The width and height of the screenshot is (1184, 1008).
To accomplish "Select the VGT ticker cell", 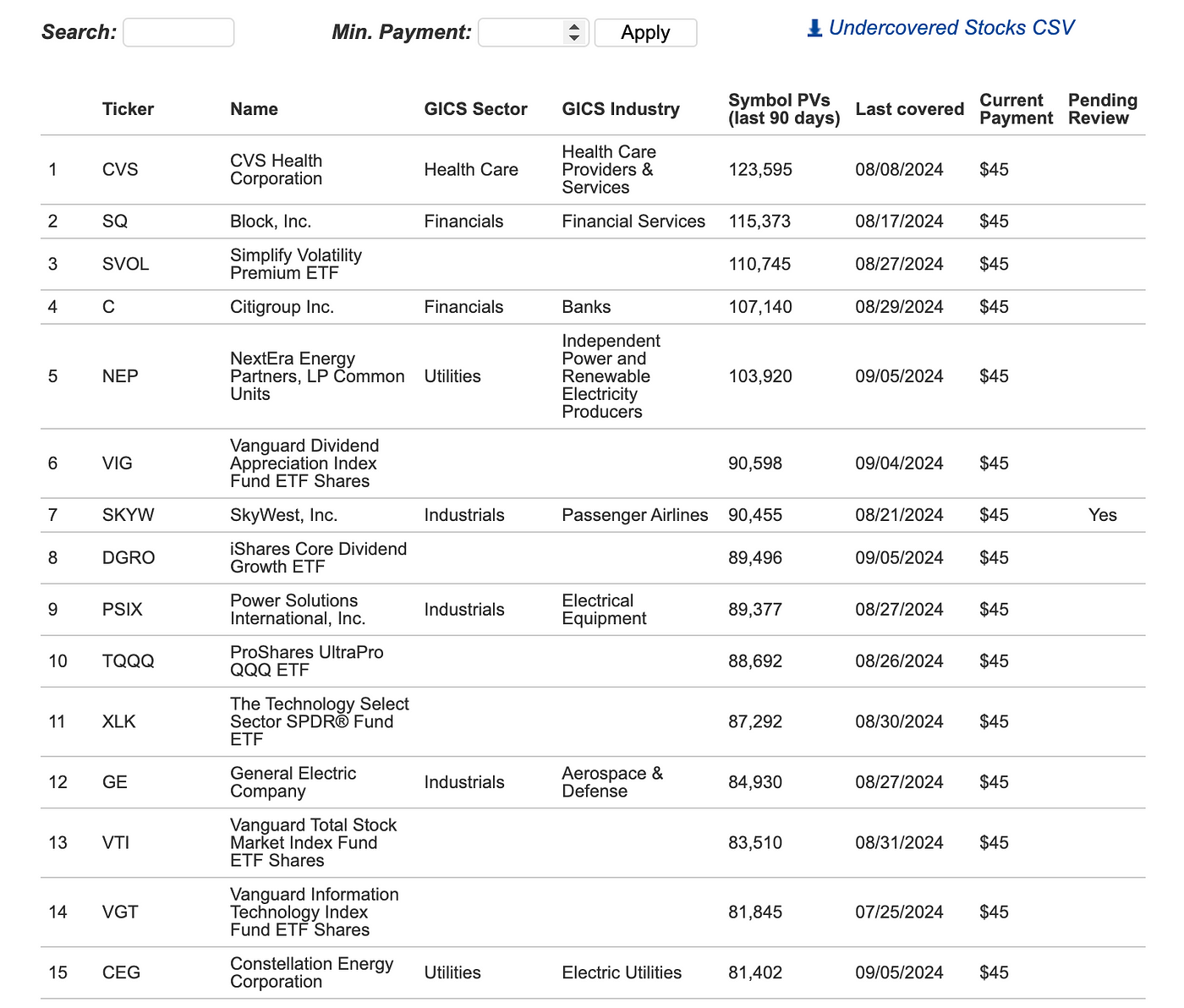I will 120,912.
